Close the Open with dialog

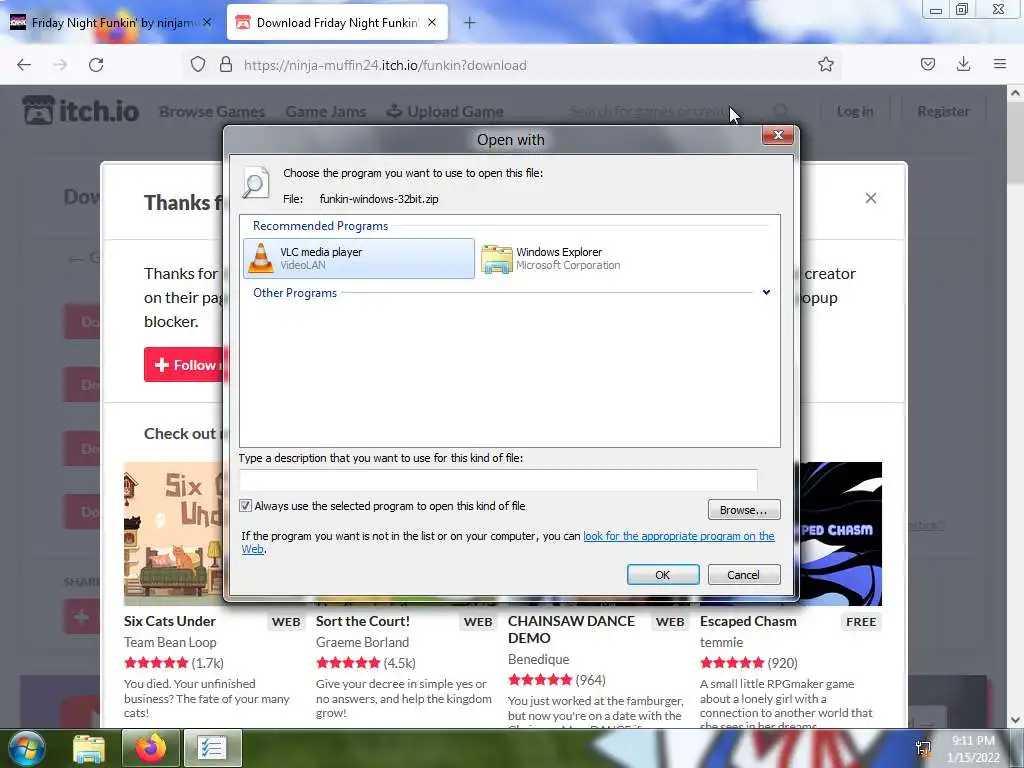tap(778, 135)
